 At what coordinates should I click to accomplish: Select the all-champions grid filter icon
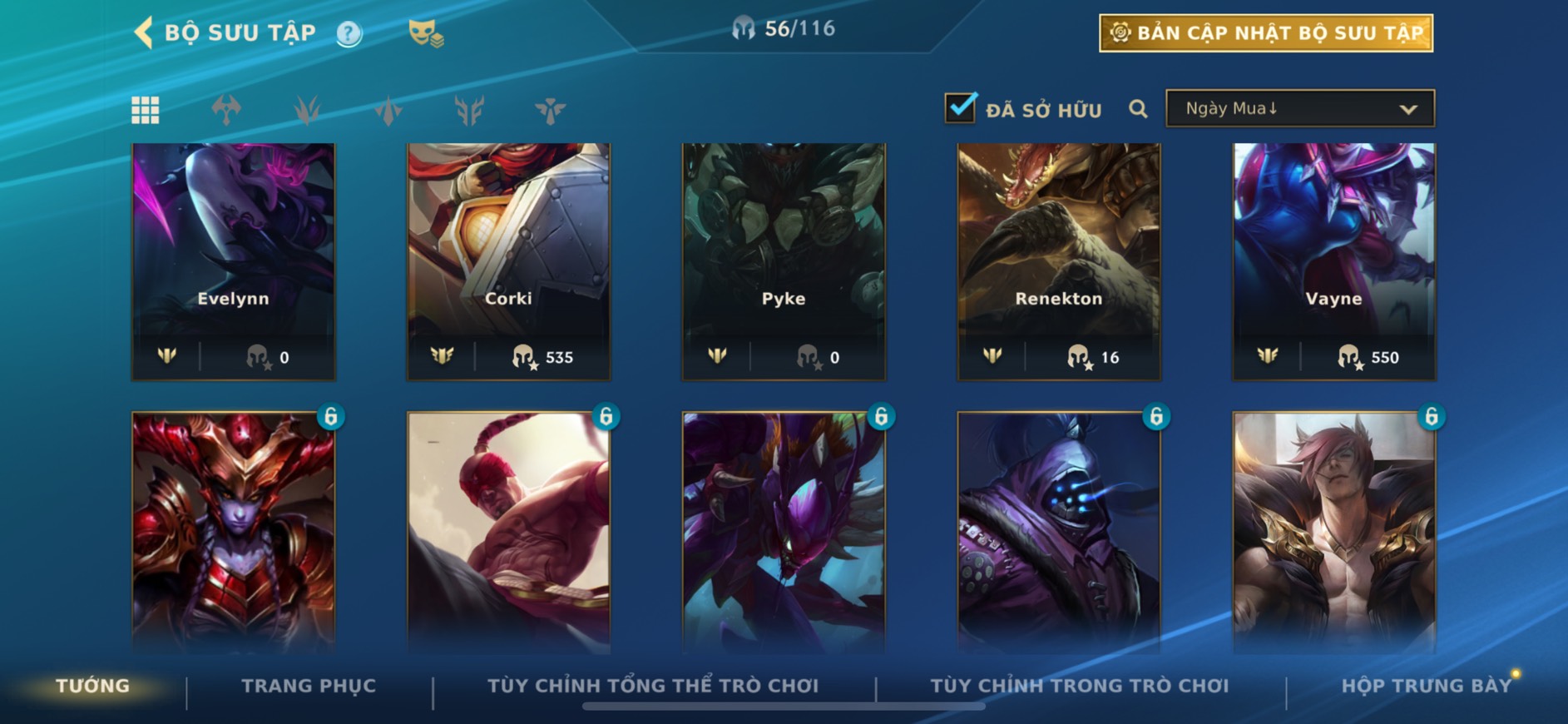146,110
